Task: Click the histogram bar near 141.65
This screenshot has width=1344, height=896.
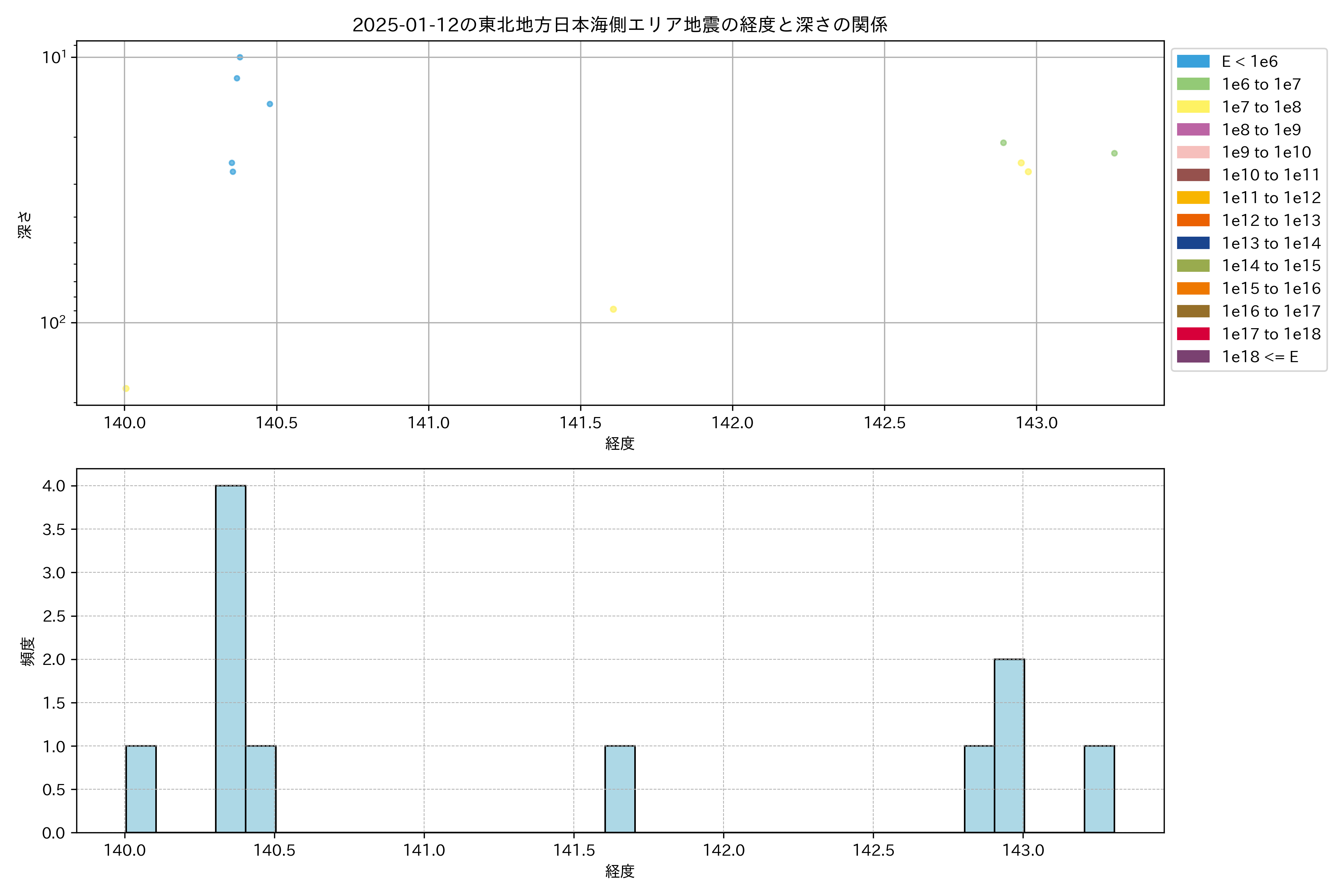Action: pos(620,788)
